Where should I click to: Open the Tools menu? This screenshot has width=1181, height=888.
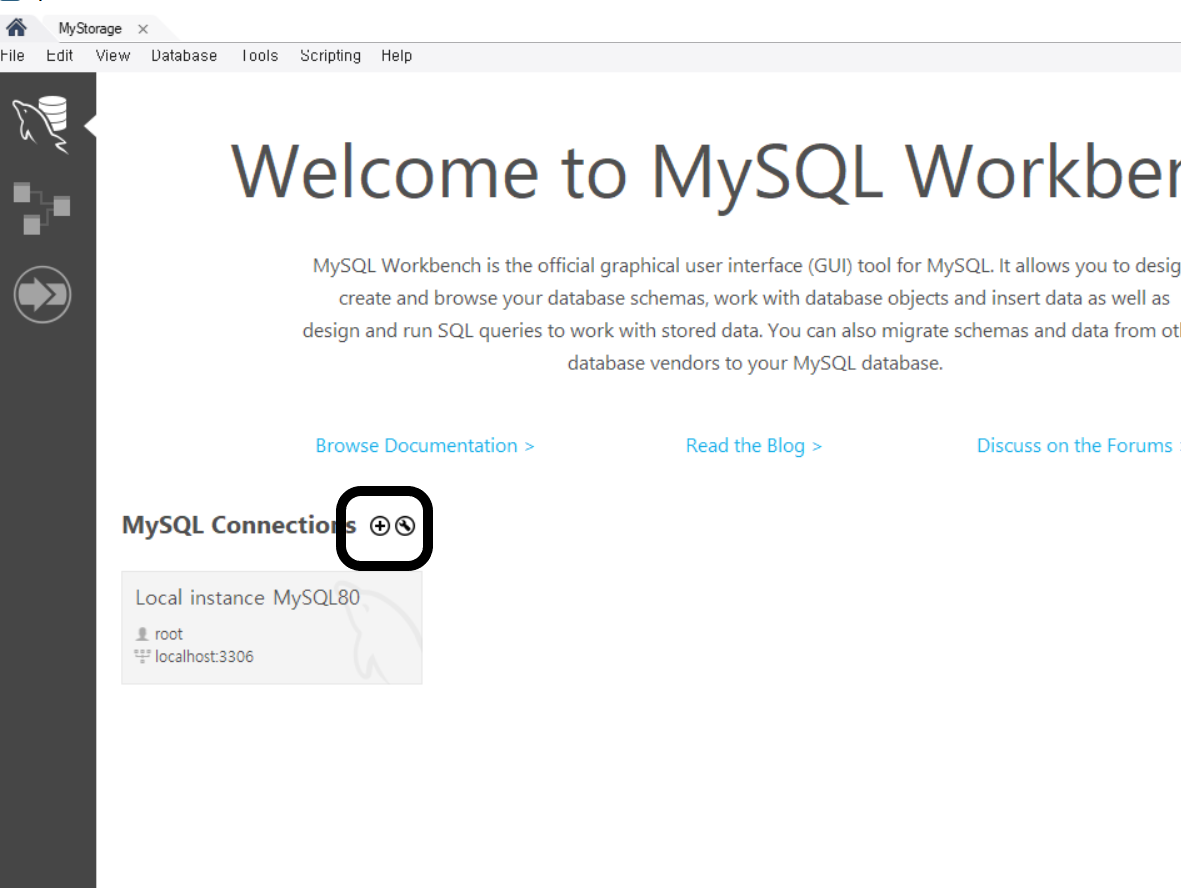click(260, 56)
